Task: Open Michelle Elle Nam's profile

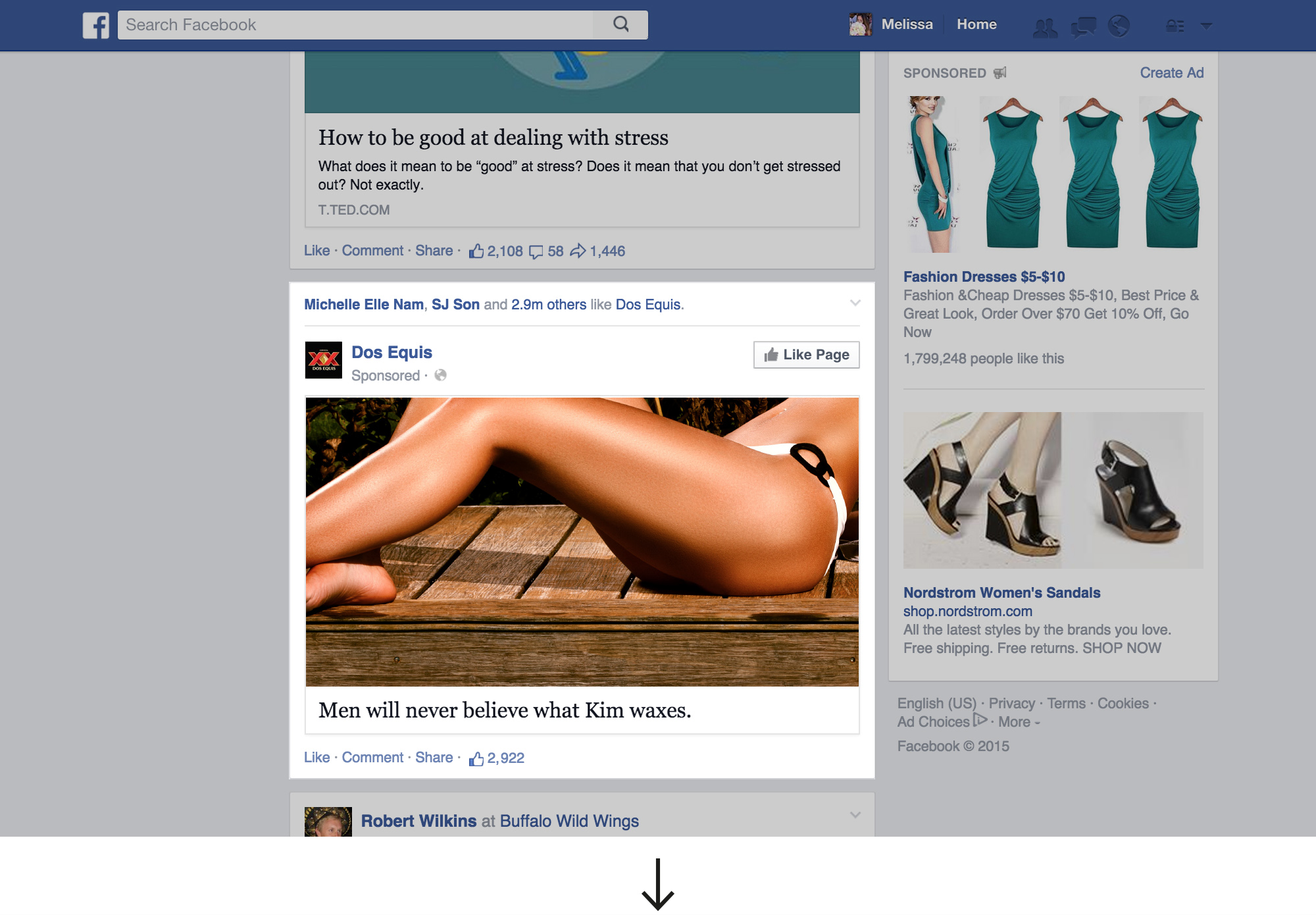Action: point(364,305)
